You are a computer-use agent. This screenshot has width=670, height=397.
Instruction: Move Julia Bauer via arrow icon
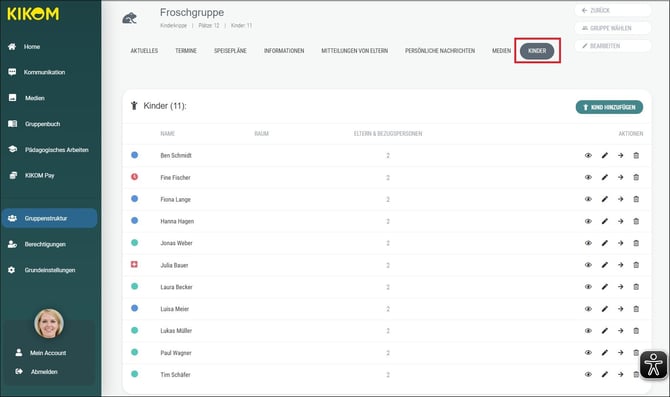tap(620, 265)
